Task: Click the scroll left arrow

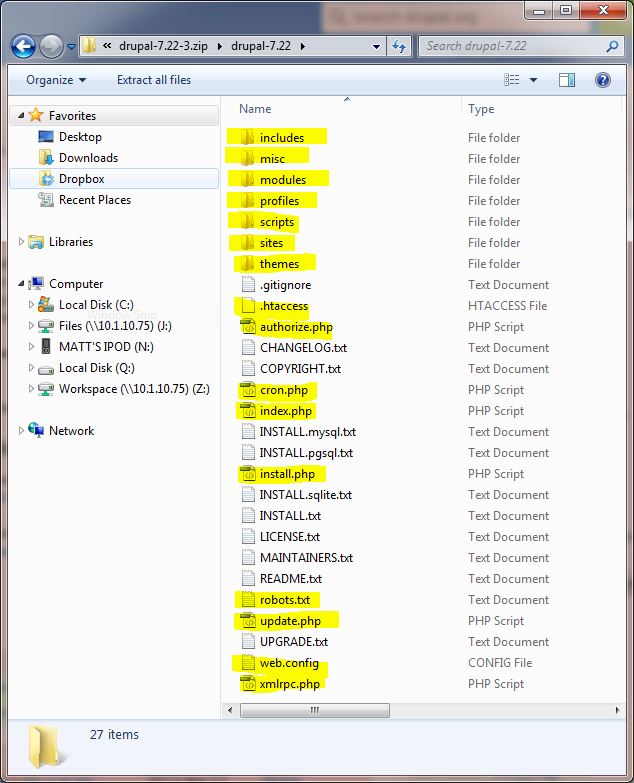Action: pyautogui.click(x=230, y=710)
